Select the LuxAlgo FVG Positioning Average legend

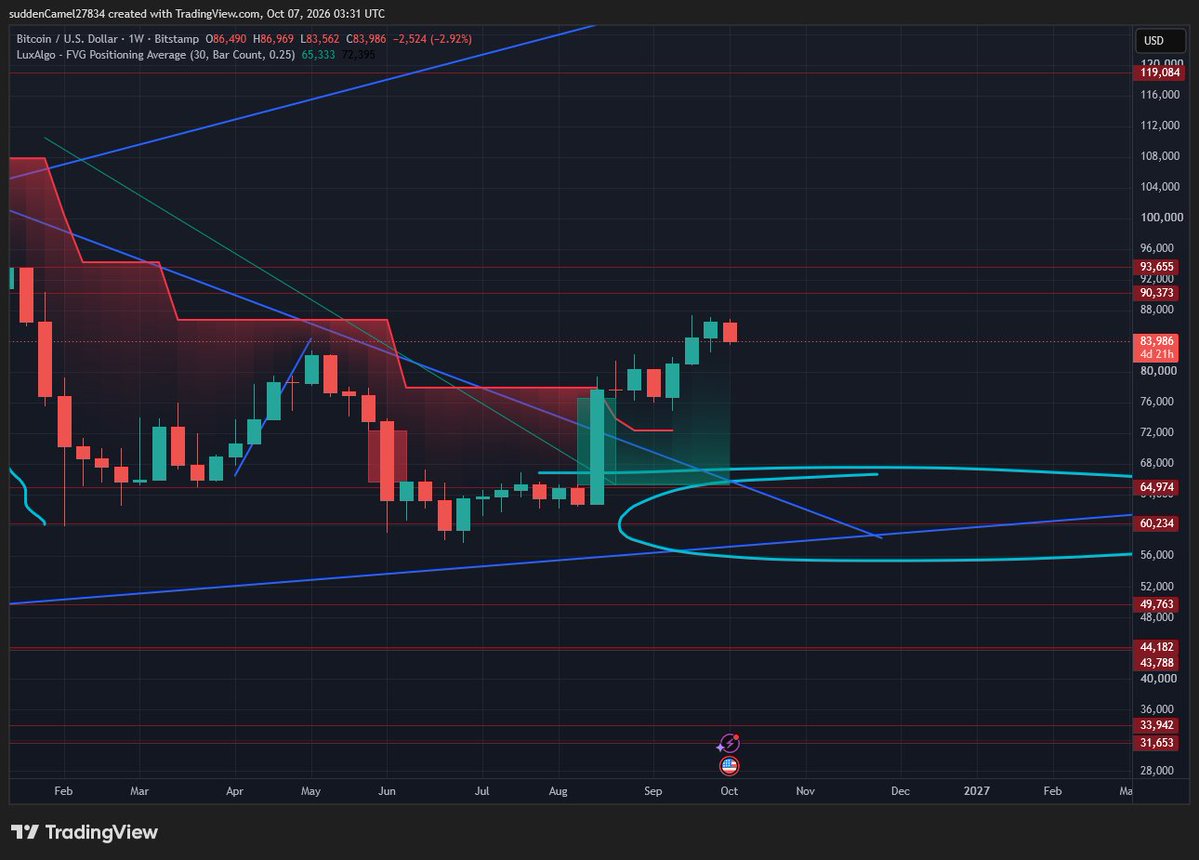pyautogui.click(x=155, y=55)
